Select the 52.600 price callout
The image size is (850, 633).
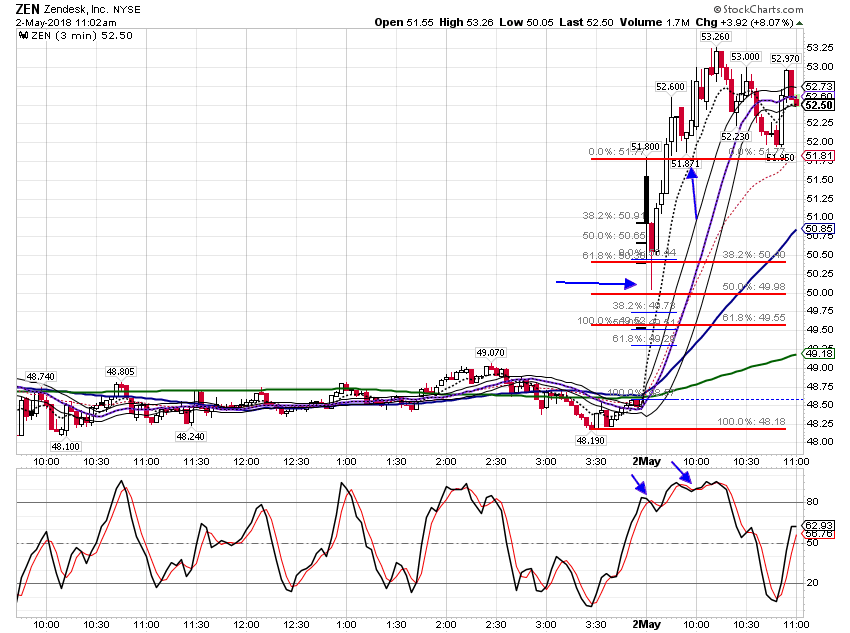(671, 87)
